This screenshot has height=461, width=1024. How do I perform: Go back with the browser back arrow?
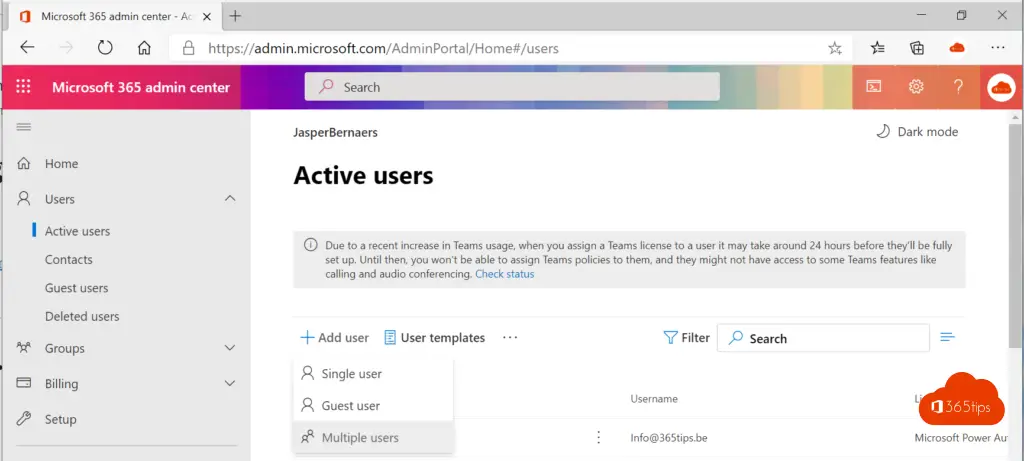click(27, 48)
